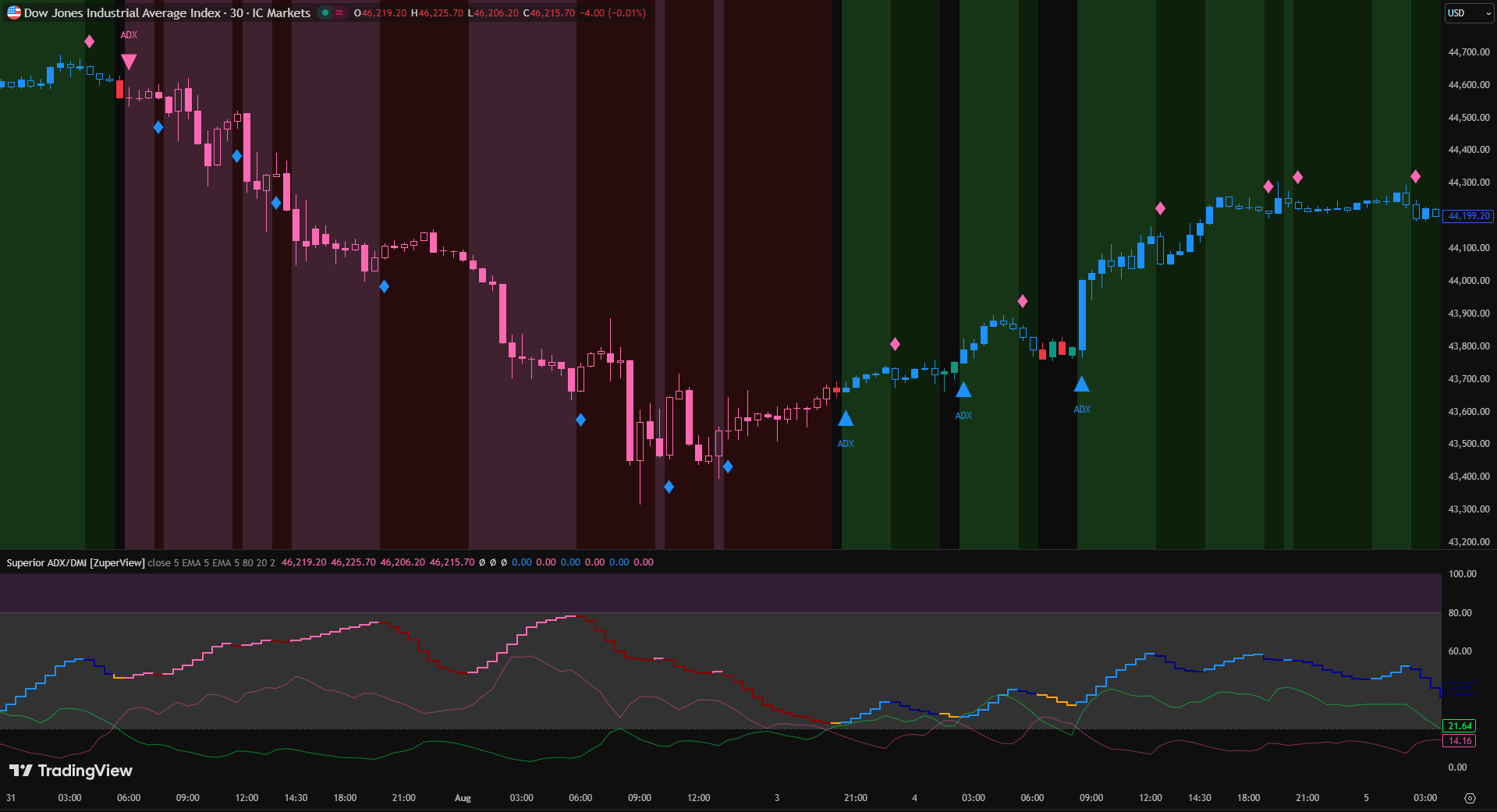Click the -4.00 (-0.01%) change value
Image resolution: width=1497 pixels, height=812 pixels.
point(612,13)
